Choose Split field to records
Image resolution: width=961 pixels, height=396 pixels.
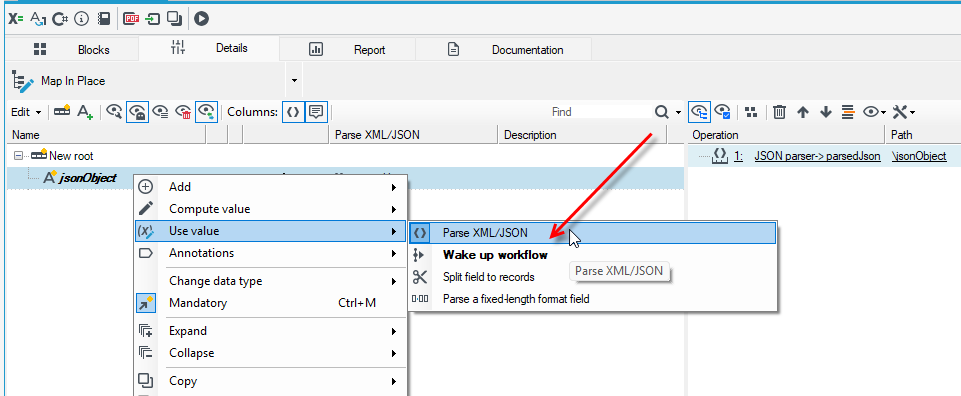pyautogui.click(x=592, y=277)
